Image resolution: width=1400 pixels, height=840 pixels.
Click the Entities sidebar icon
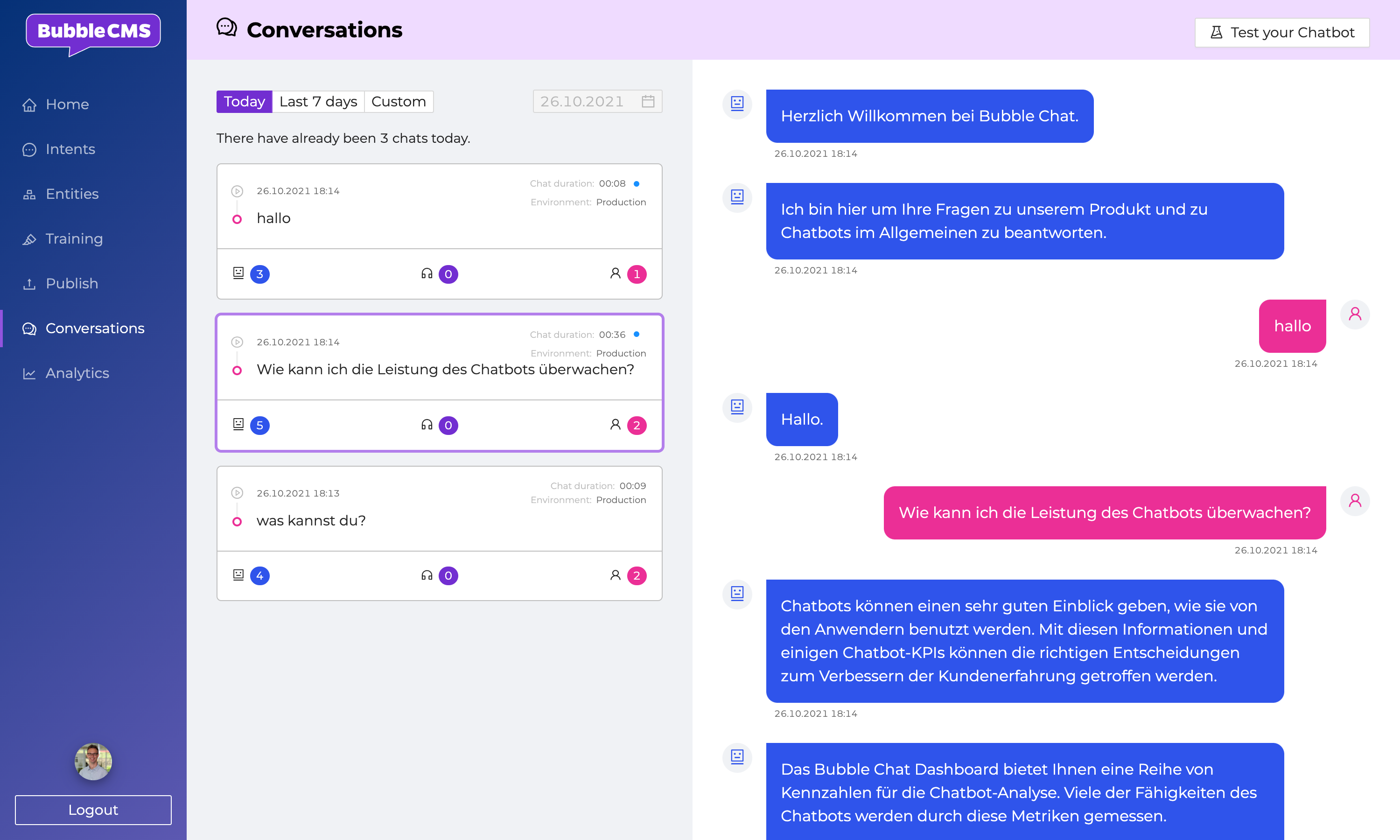29,194
